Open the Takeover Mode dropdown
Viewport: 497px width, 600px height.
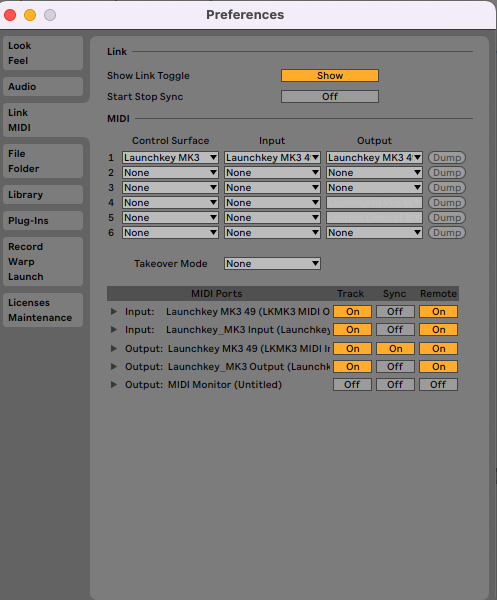coord(272,263)
